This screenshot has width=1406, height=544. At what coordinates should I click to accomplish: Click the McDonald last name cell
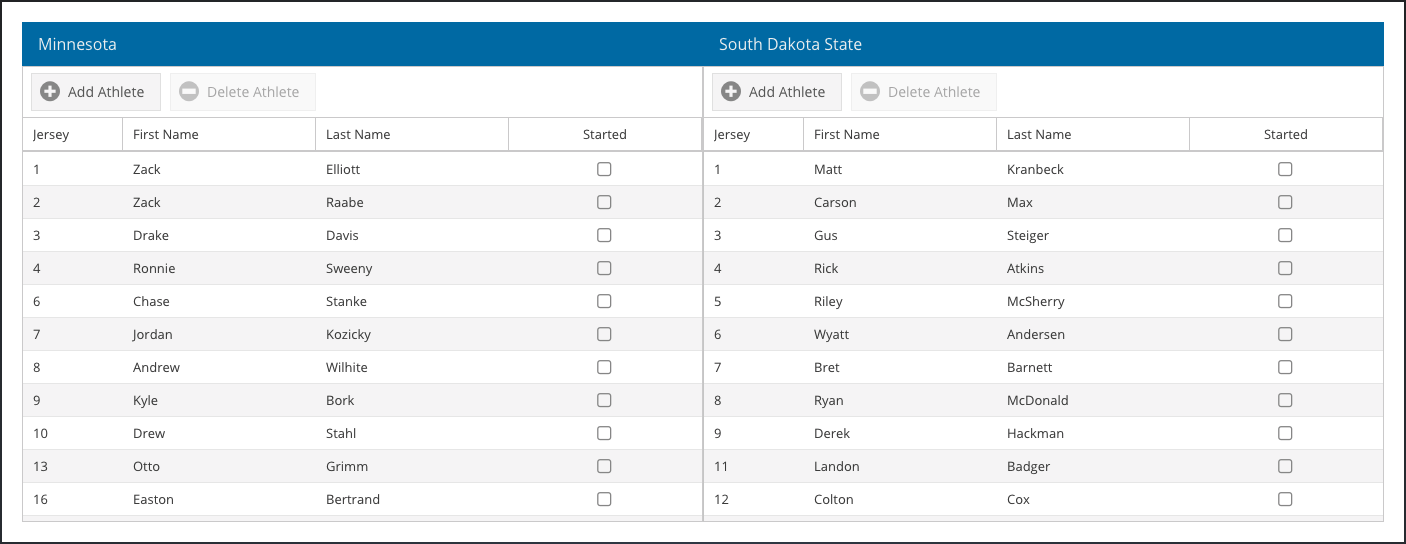(1093, 400)
